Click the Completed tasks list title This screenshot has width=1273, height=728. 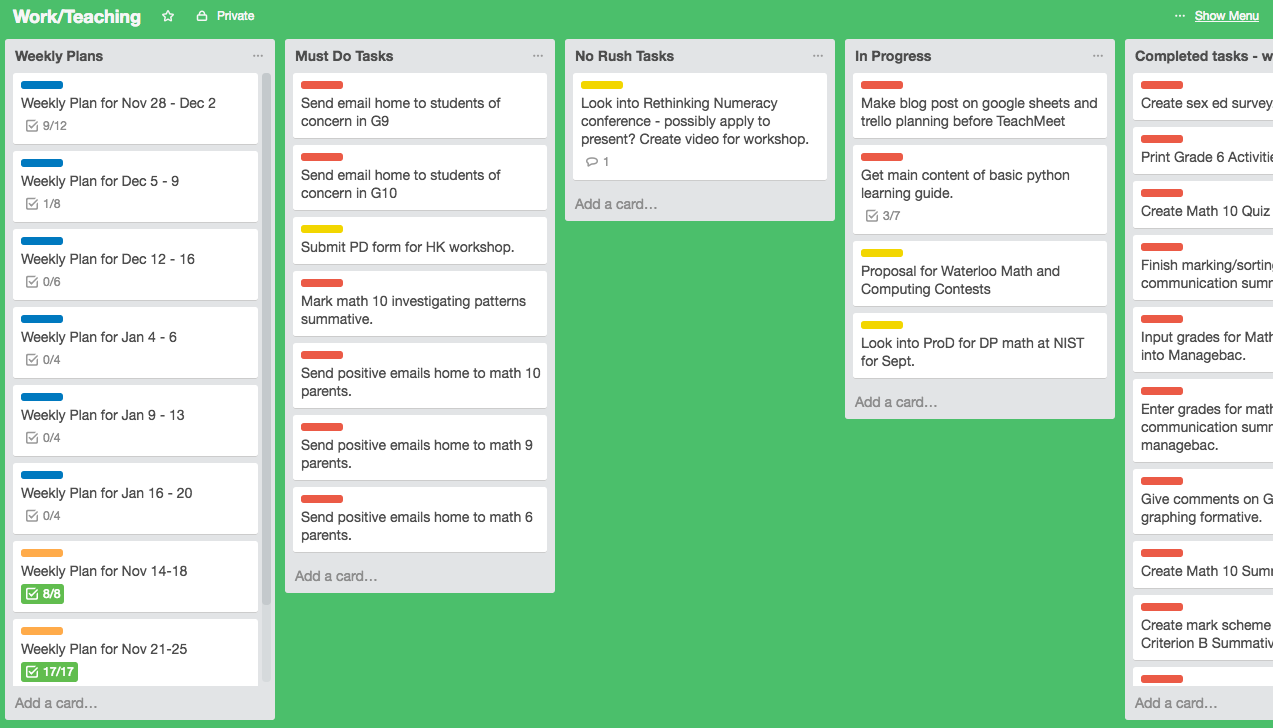point(1204,56)
